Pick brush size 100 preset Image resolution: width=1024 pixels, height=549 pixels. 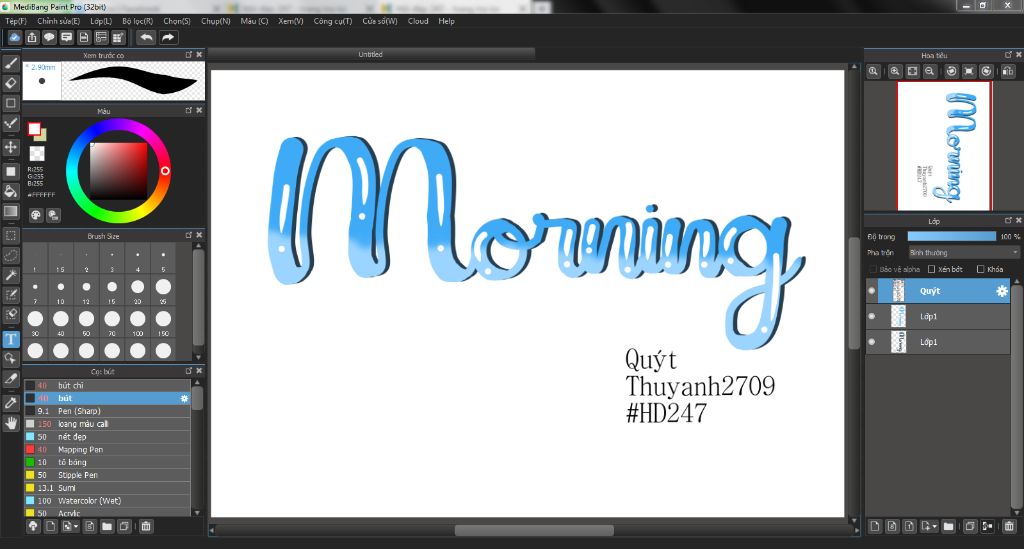(138, 319)
